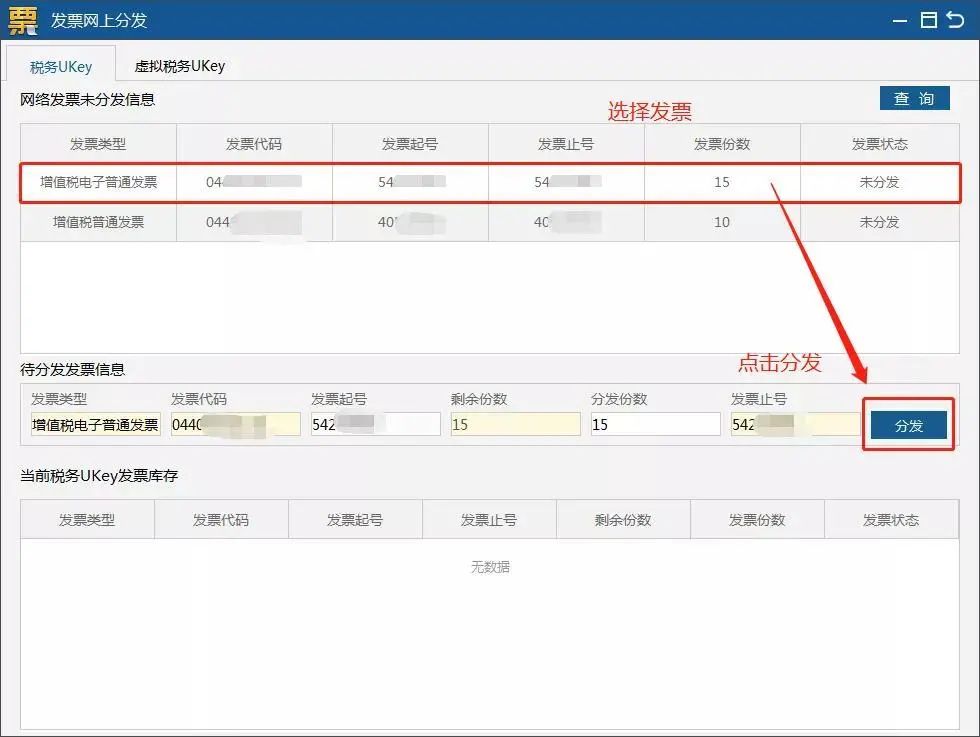This screenshot has height=737, width=980.
Task: Select the 增值税电子普通发票 row in undistributed table
Action: pyautogui.click(x=490, y=183)
